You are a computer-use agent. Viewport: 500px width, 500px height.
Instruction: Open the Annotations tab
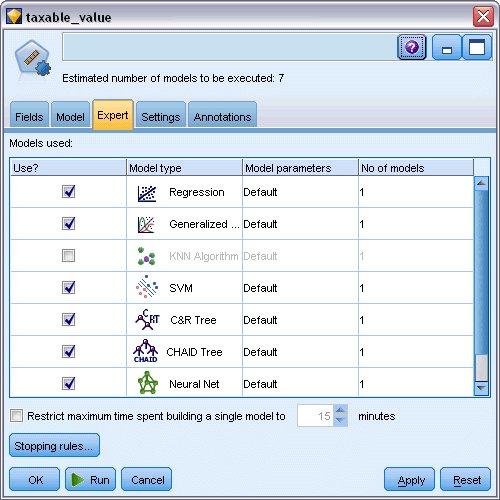pyautogui.click(x=222, y=115)
